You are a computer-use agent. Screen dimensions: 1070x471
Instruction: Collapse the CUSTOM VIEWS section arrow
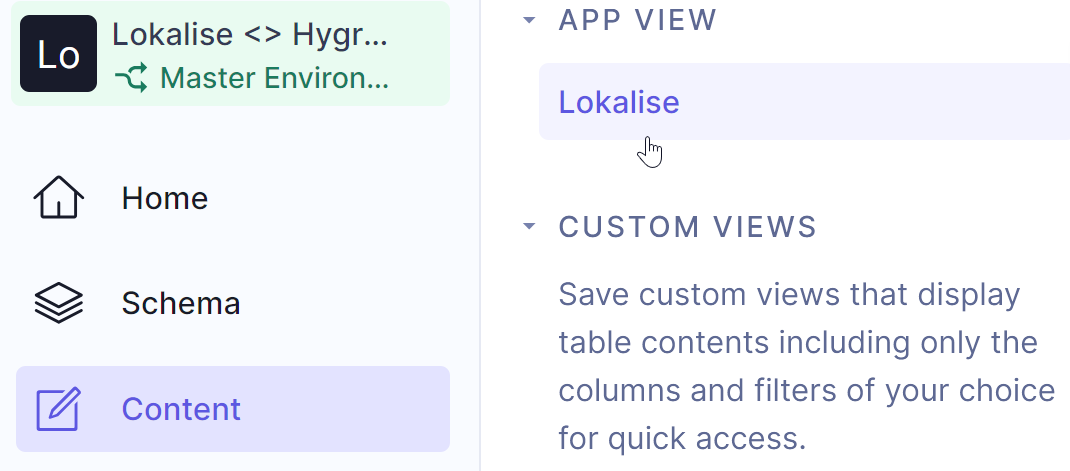click(529, 226)
